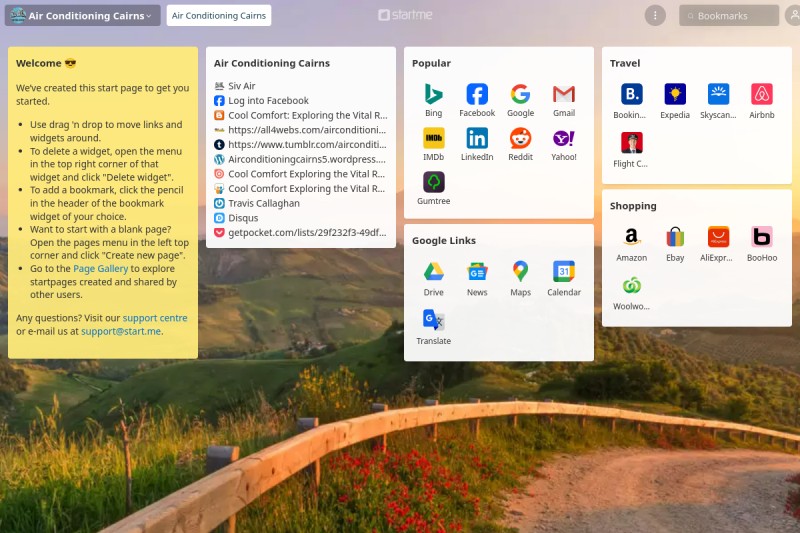Open the Google News icon
Screen dimensions: 800x533
tap(477, 271)
